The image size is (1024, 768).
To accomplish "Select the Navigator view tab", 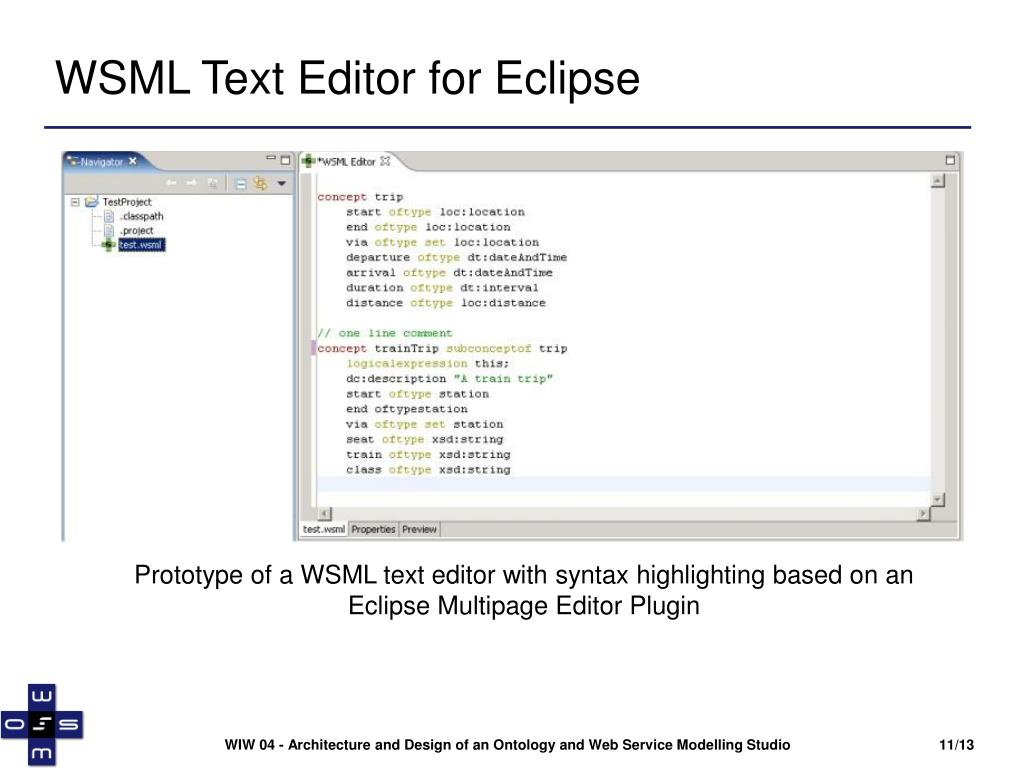I will click(101, 161).
